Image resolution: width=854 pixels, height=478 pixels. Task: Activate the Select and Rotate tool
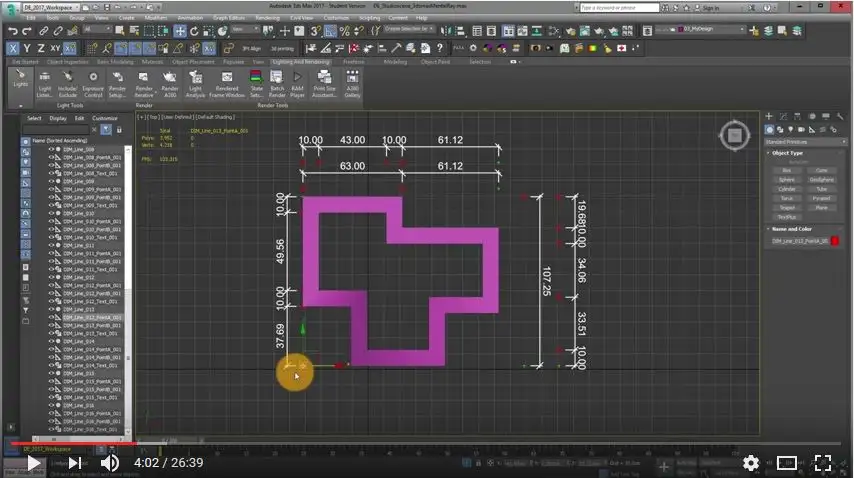[194, 31]
